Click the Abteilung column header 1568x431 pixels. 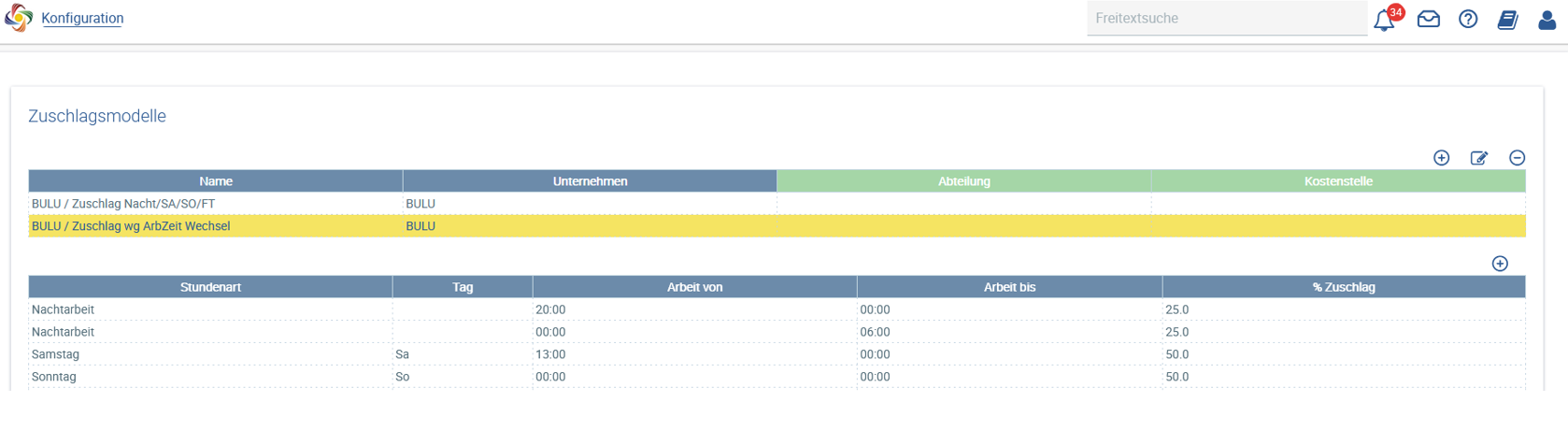pos(964,181)
